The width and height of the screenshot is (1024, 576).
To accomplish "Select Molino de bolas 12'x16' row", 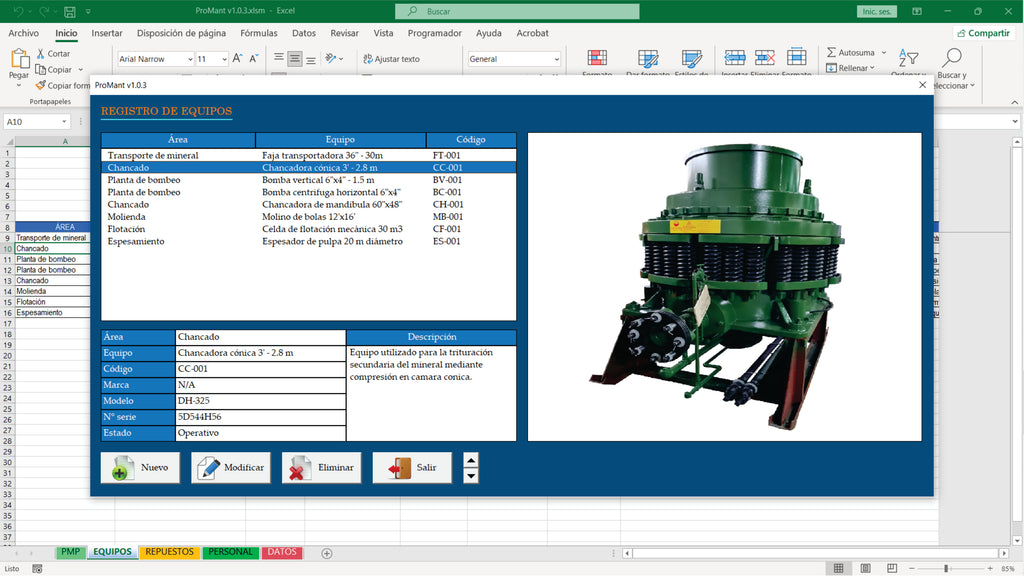I will (x=308, y=217).
